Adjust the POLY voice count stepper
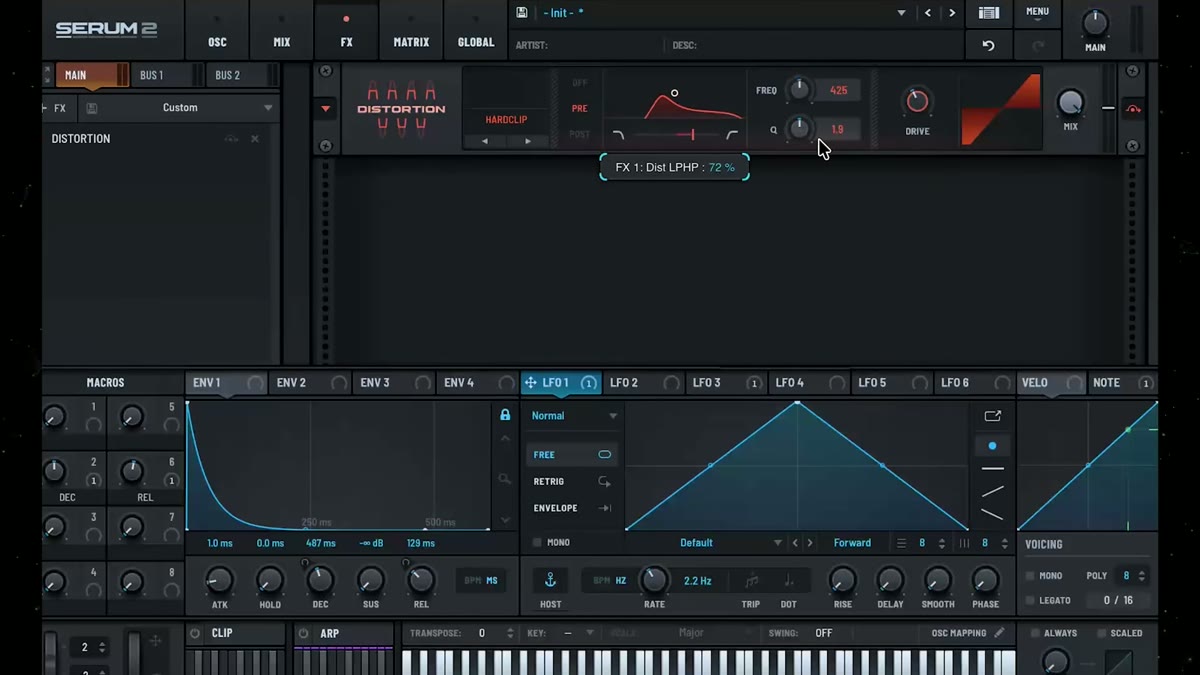The height and width of the screenshot is (675, 1200). [x=1141, y=576]
